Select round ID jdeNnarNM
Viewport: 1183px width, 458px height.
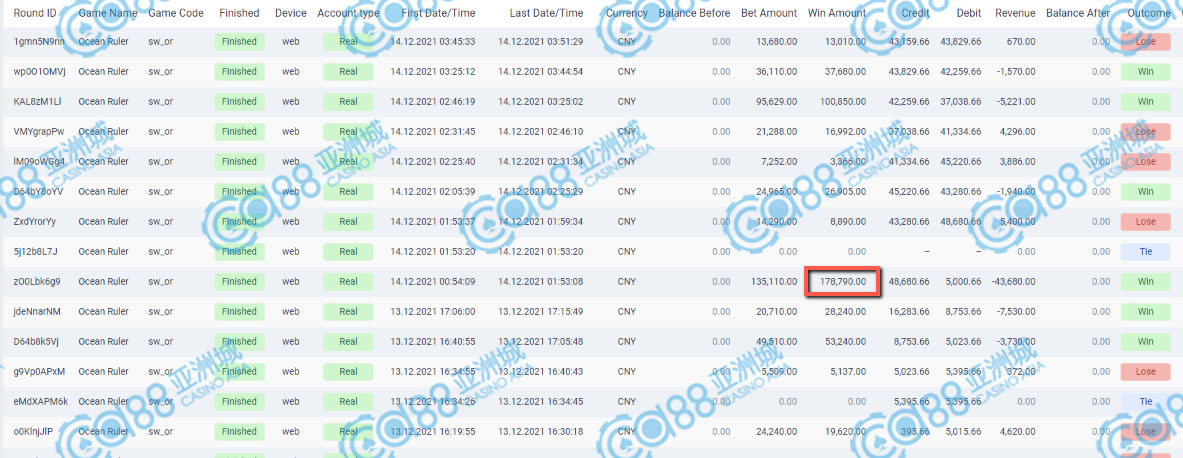coord(39,311)
